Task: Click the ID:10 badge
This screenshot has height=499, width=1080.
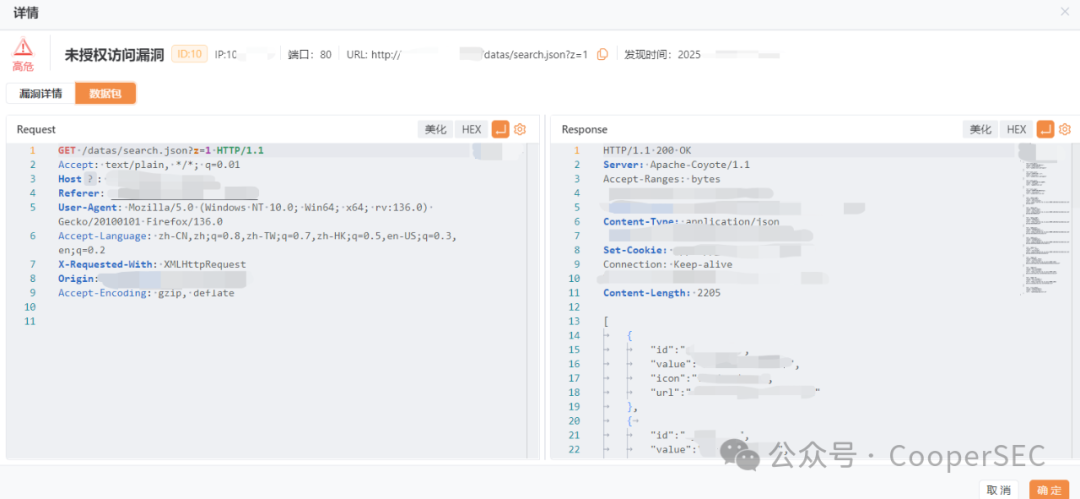Action: coord(189,54)
